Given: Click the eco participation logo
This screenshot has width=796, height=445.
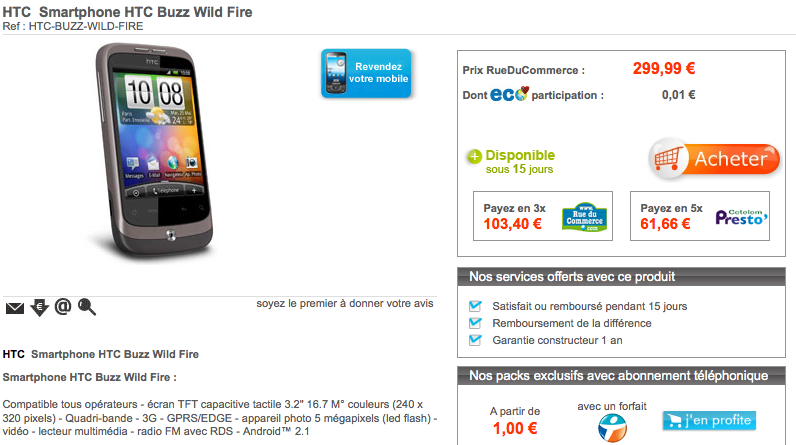Looking at the screenshot, I should [509, 94].
